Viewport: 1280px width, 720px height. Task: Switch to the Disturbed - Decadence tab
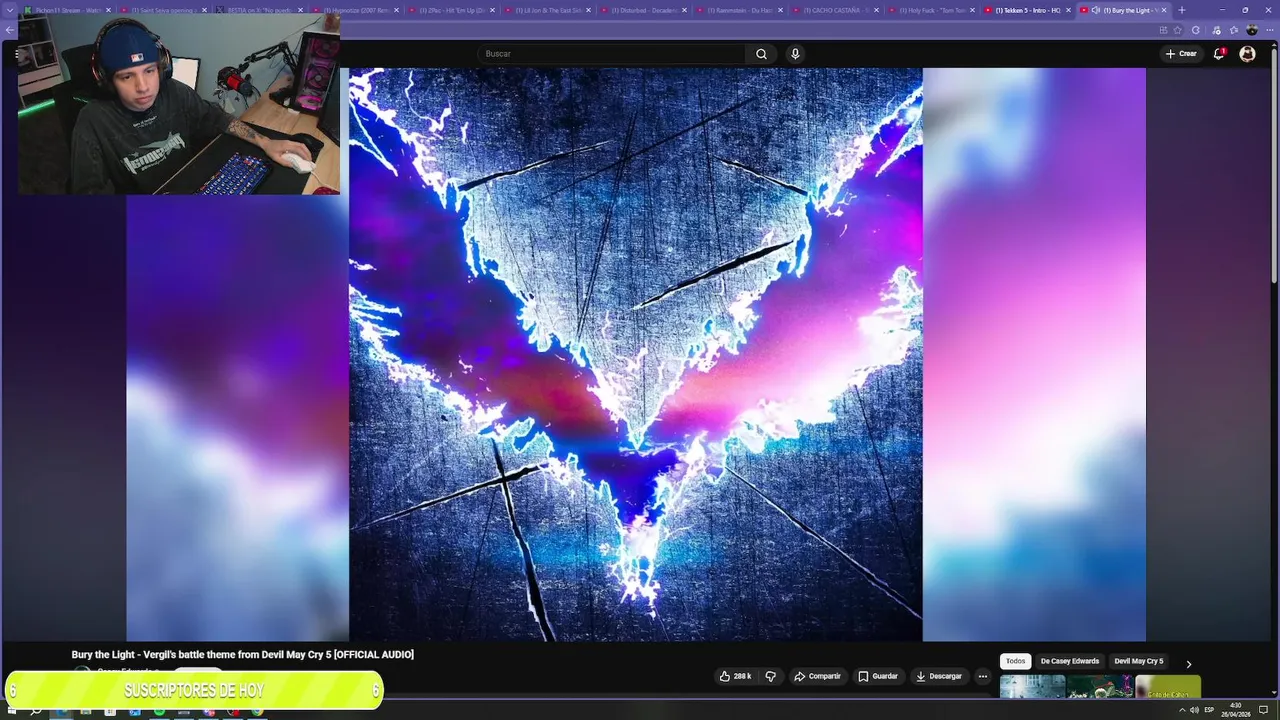(645, 10)
